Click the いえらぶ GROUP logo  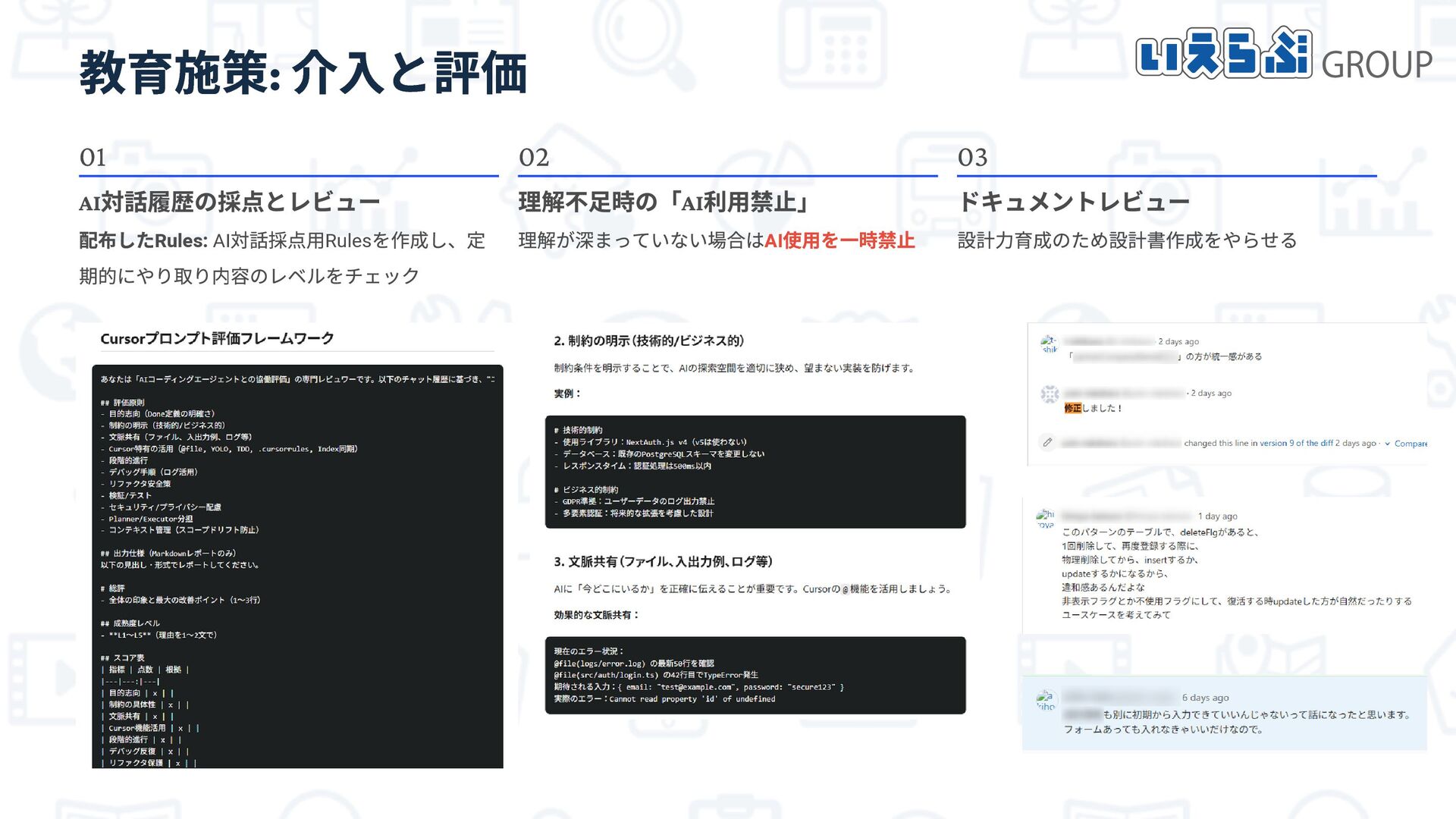(1283, 55)
